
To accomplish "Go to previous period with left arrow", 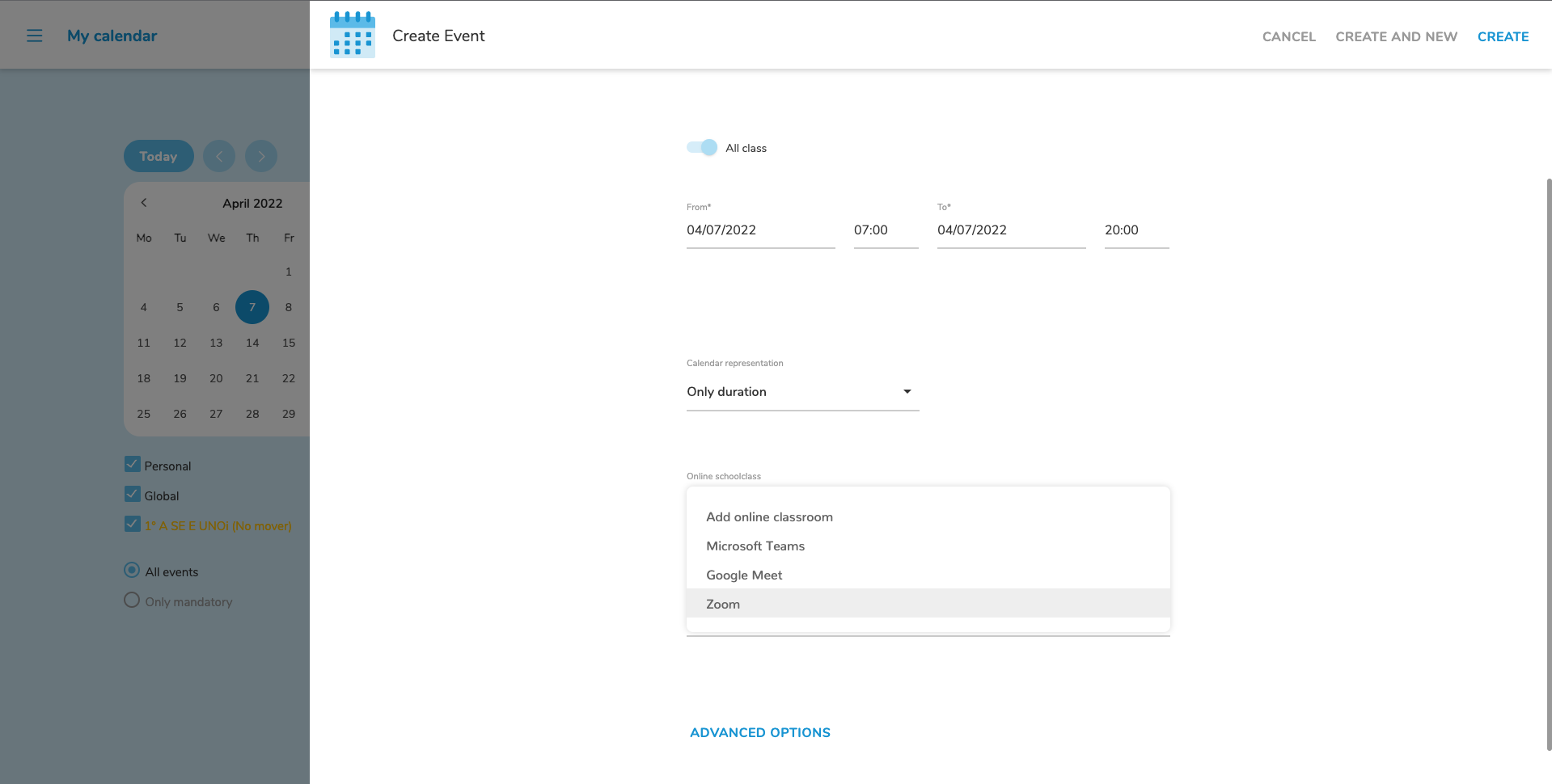I will click(219, 156).
